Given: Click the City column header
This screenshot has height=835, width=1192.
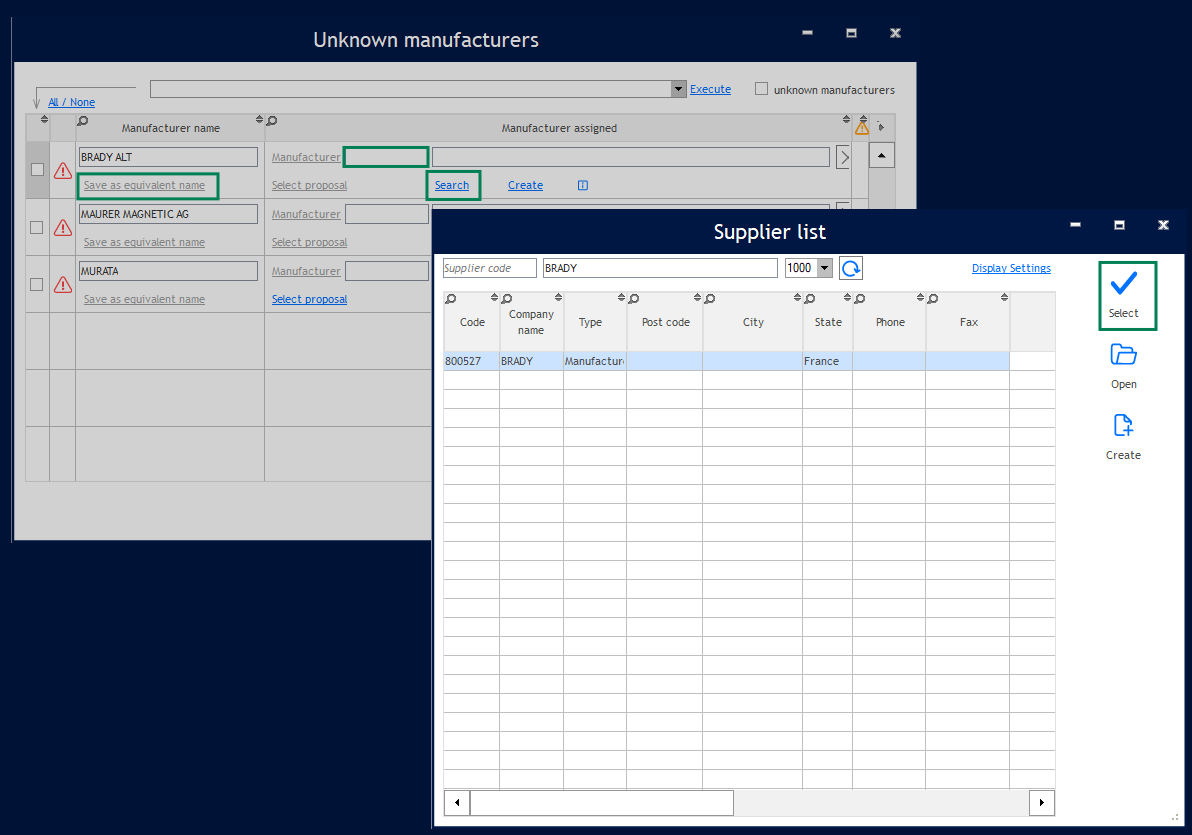Looking at the screenshot, I should click(753, 322).
